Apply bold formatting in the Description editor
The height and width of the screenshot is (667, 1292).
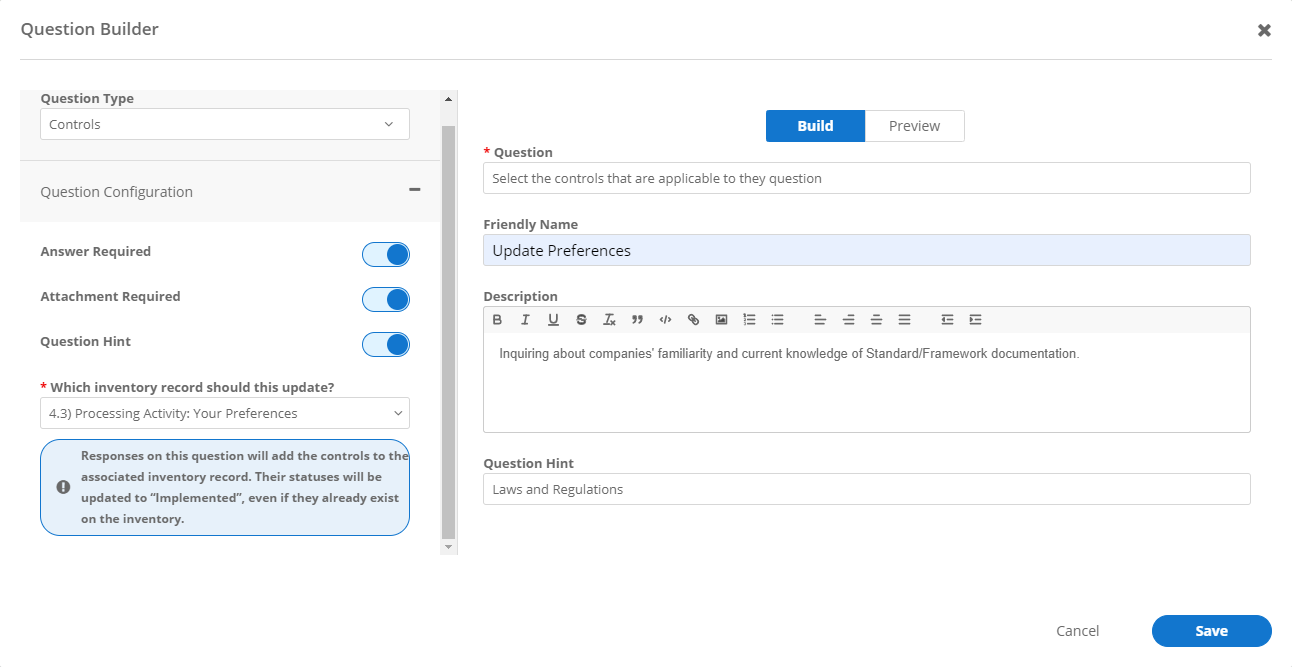coord(497,319)
